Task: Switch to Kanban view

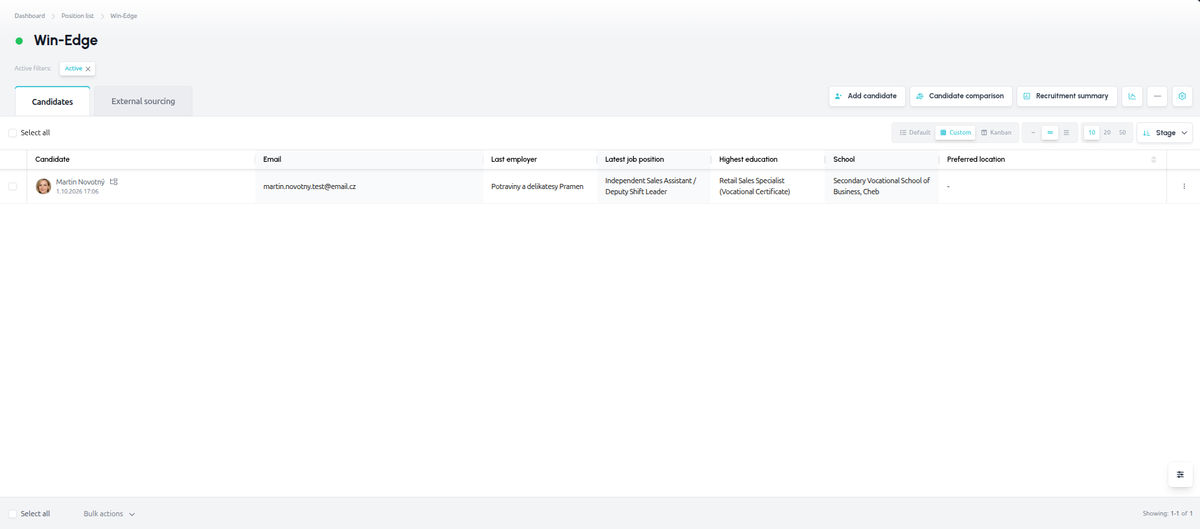Action: tap(996, 132)
